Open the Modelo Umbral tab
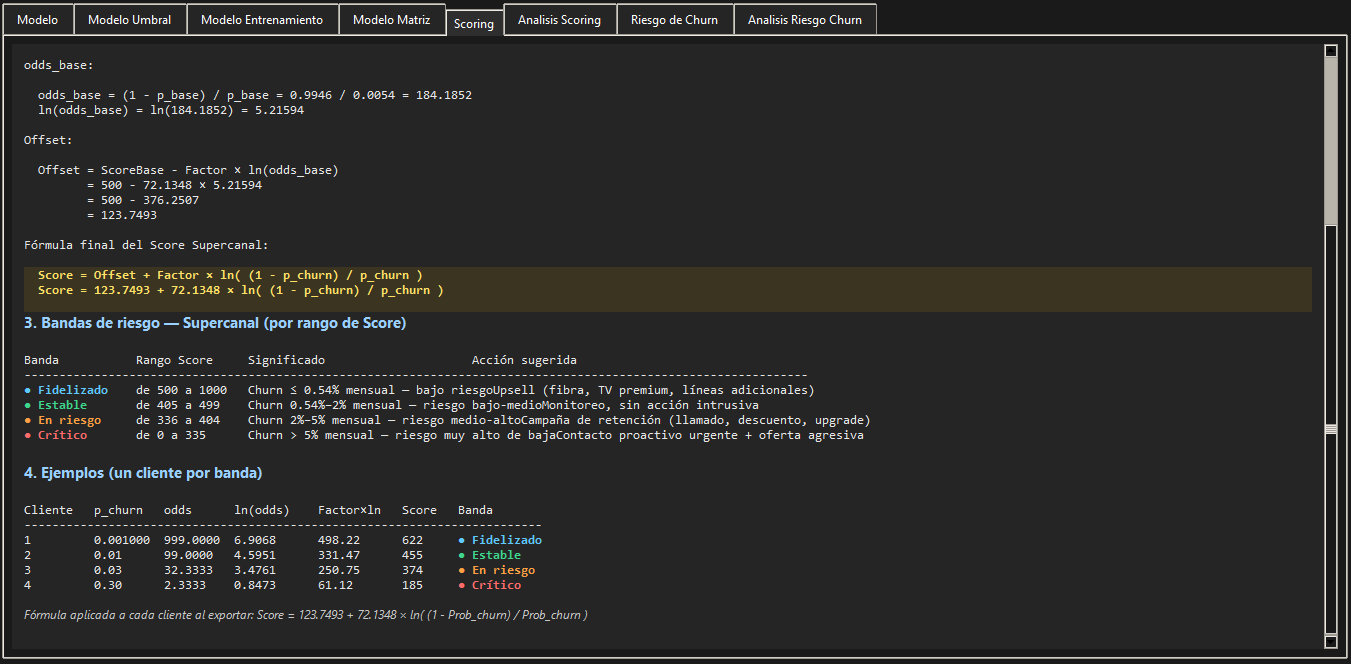1351x664 pixels. pyautogui.click(x=130, y=19)
